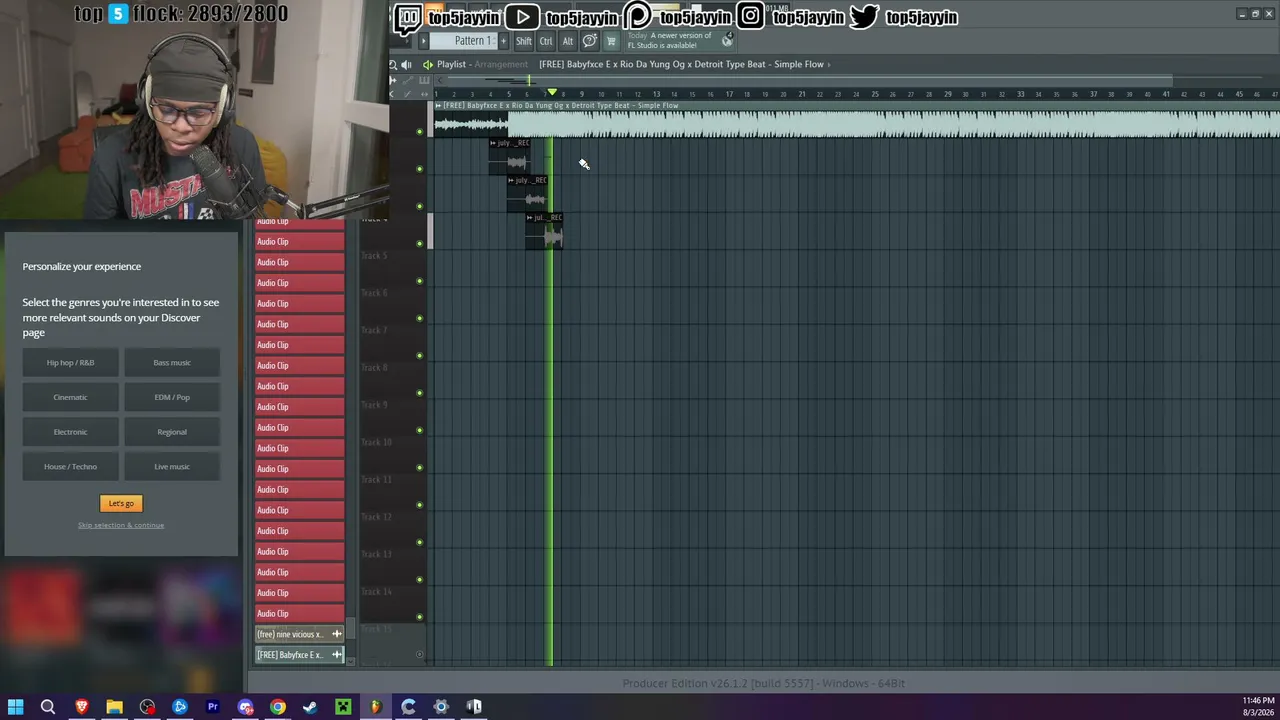Screen dimensions: 1280x720
Task: Mute the beat track with its green dot
Action: coord(419,131)
